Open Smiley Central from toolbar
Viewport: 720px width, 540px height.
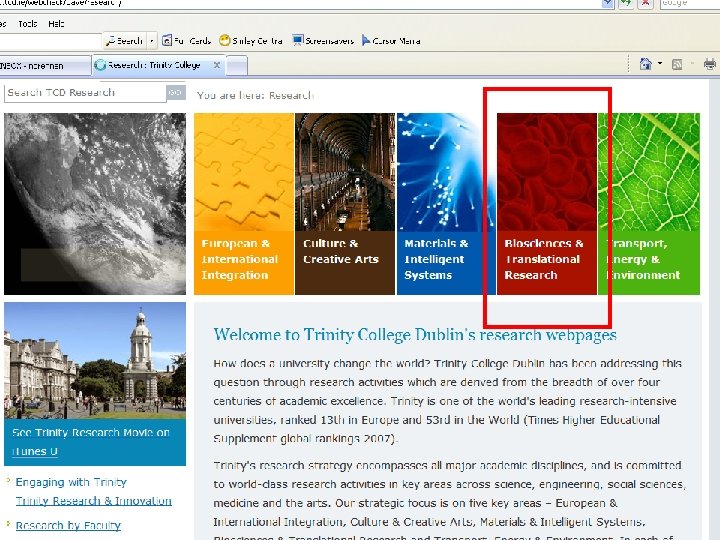pyautogui.click(x=251, y=41)
